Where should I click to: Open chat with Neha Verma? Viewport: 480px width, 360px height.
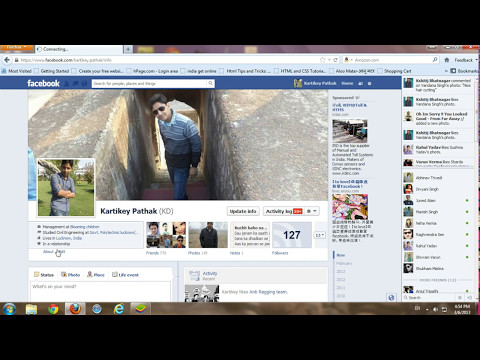coord(437,223)
